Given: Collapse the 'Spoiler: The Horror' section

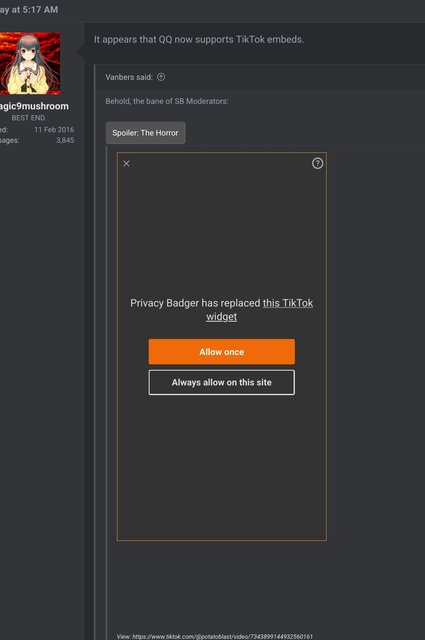Looking at the screenshot, I should coord(145,133).
